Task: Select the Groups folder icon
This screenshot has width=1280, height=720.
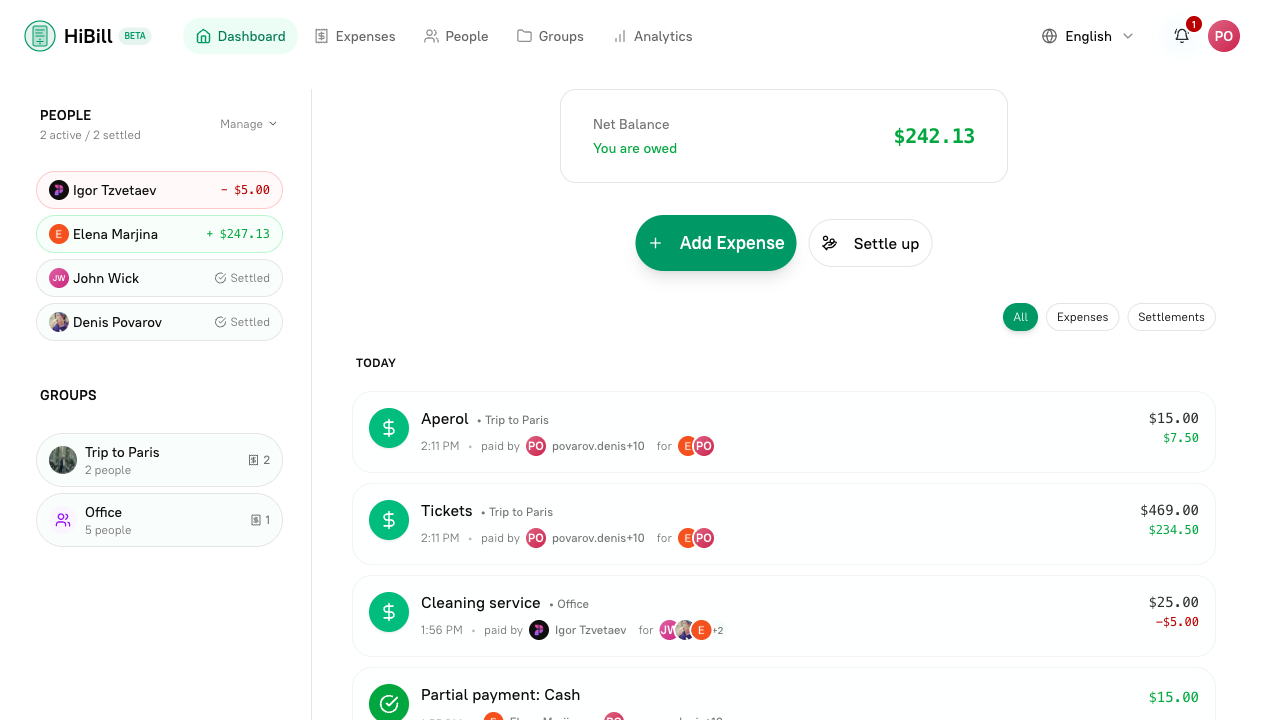Action: (x=523, y=36)
